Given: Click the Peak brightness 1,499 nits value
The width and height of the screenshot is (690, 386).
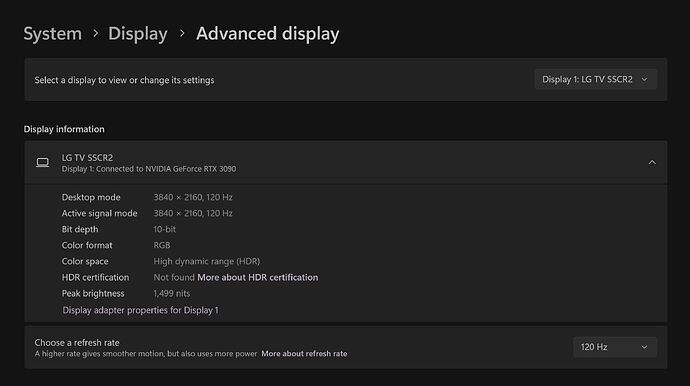Looking at the screenshot, I should [x=172, y=293].
